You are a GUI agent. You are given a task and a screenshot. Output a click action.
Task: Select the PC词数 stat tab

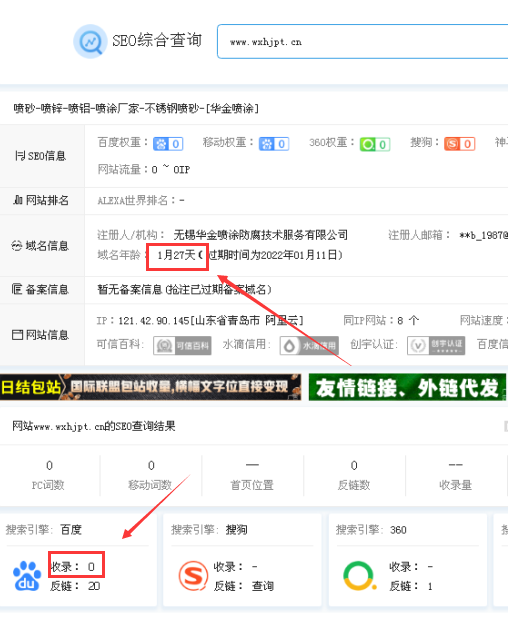click(48, 475)
